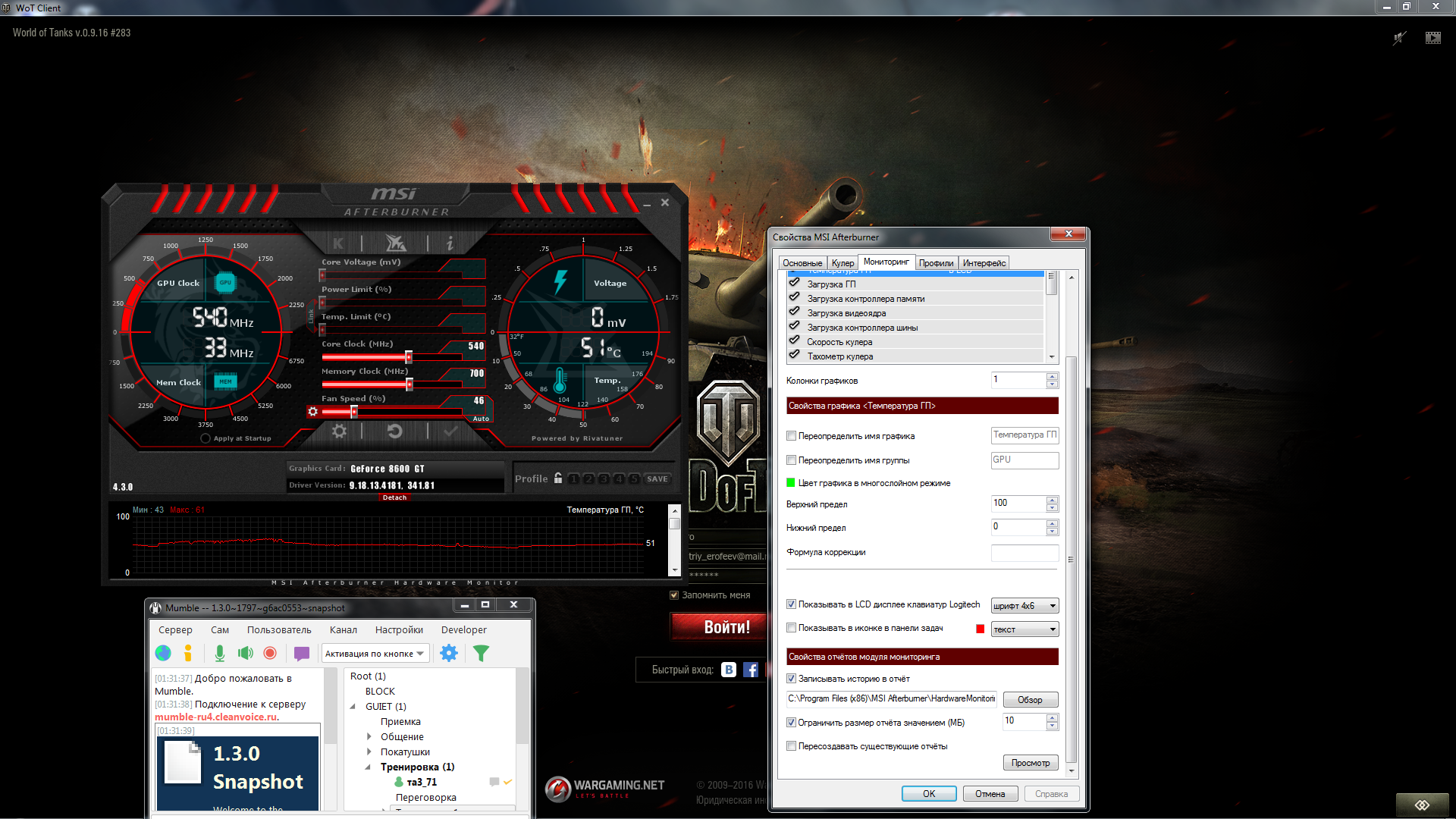Switch to the 'Кулер' tab
This screenshot has height=819, width=1456.
pos(843,263)
